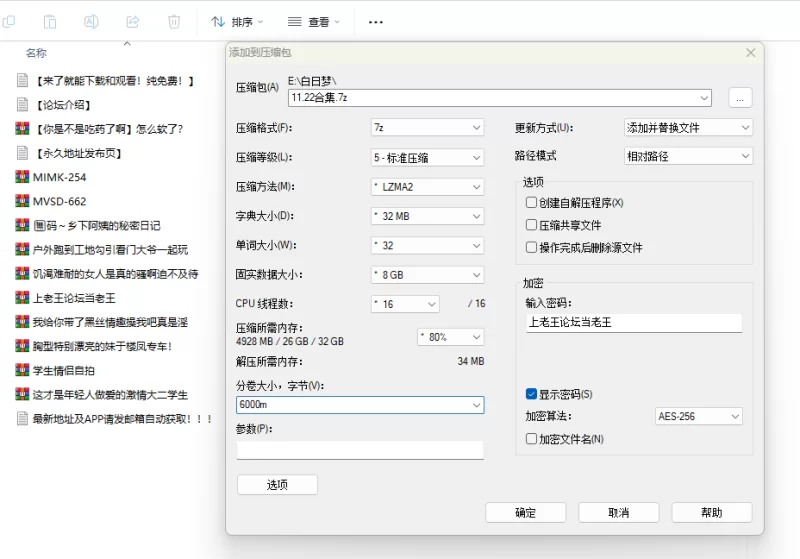Enable the 创建自解压程序 checkbox
This screenshot has height=559, width=800.
531,203
